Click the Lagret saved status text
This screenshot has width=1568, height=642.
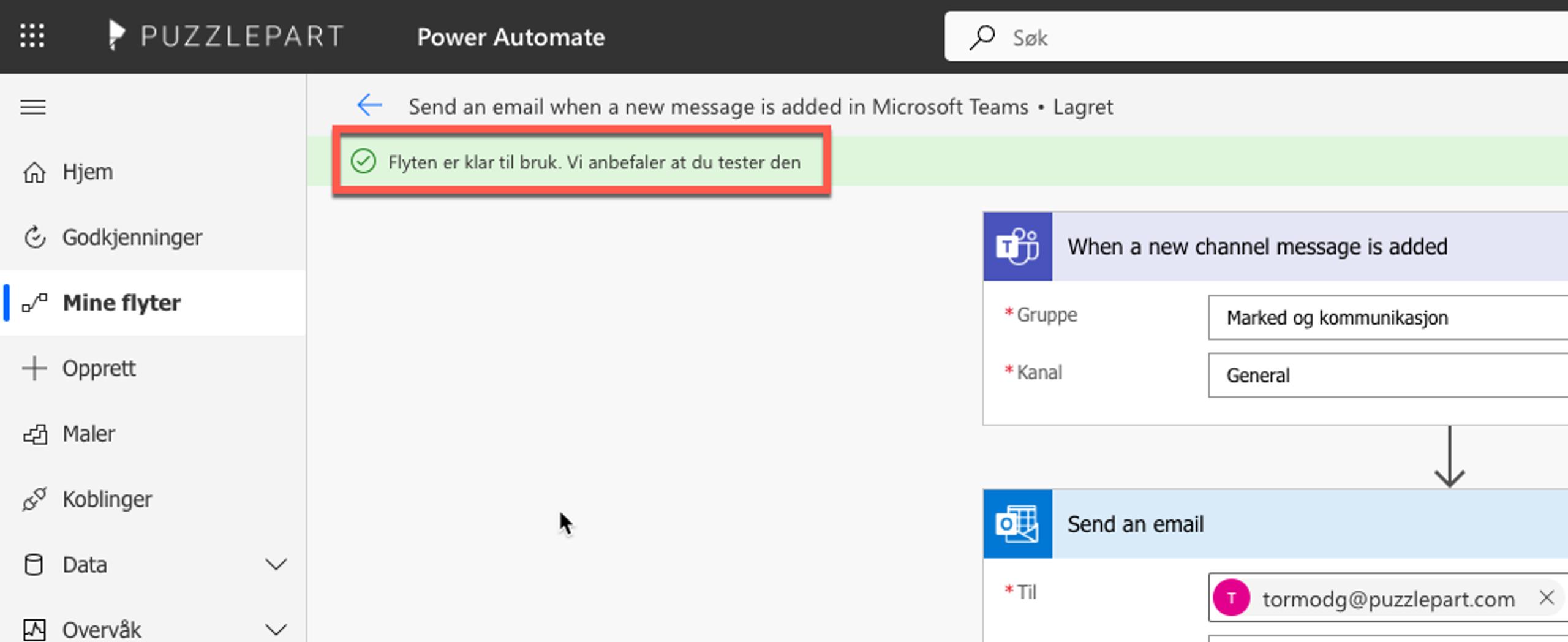point(1083,107)
